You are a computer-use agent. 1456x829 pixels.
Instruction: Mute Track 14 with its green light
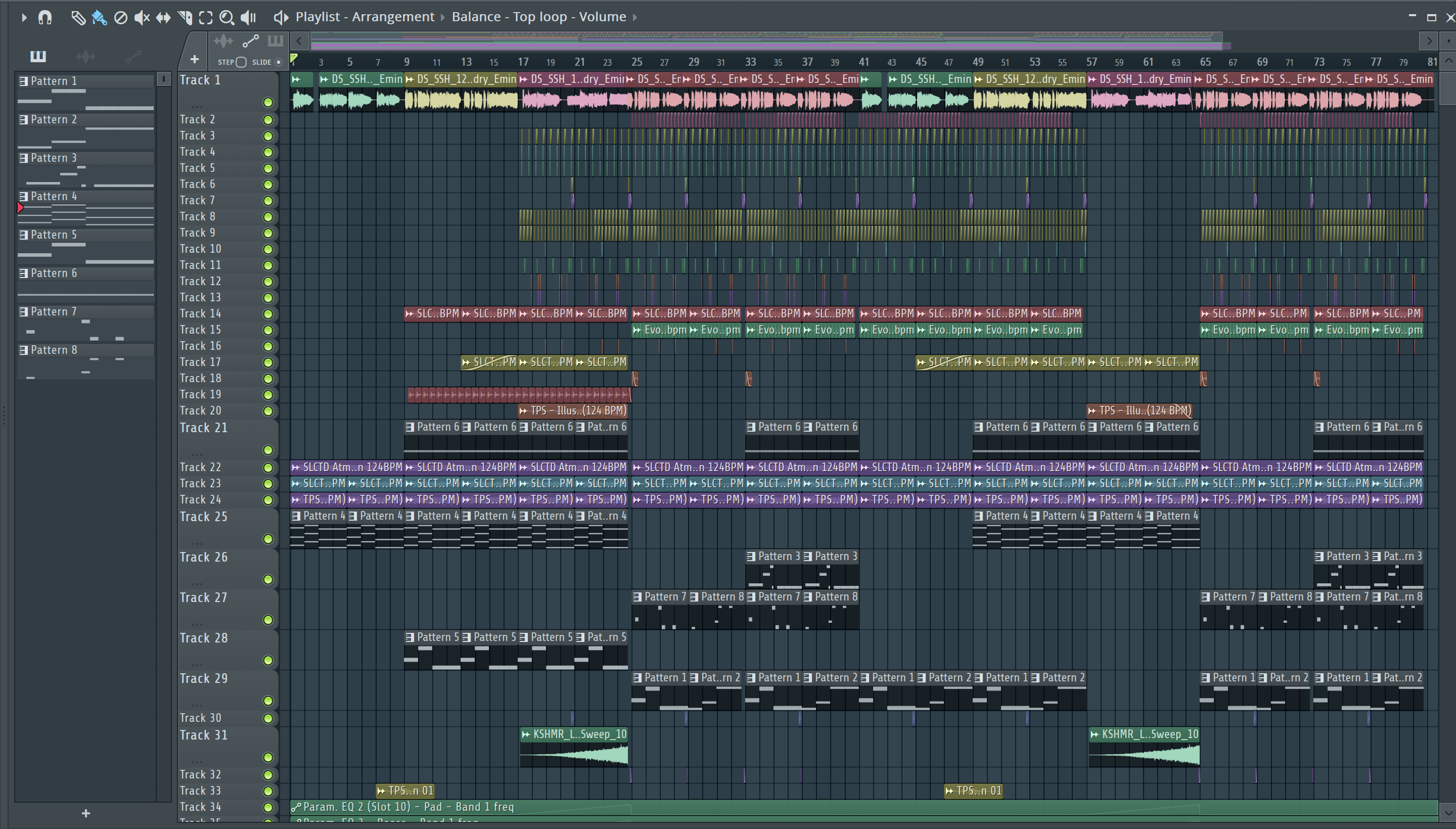tap(267, 314)
